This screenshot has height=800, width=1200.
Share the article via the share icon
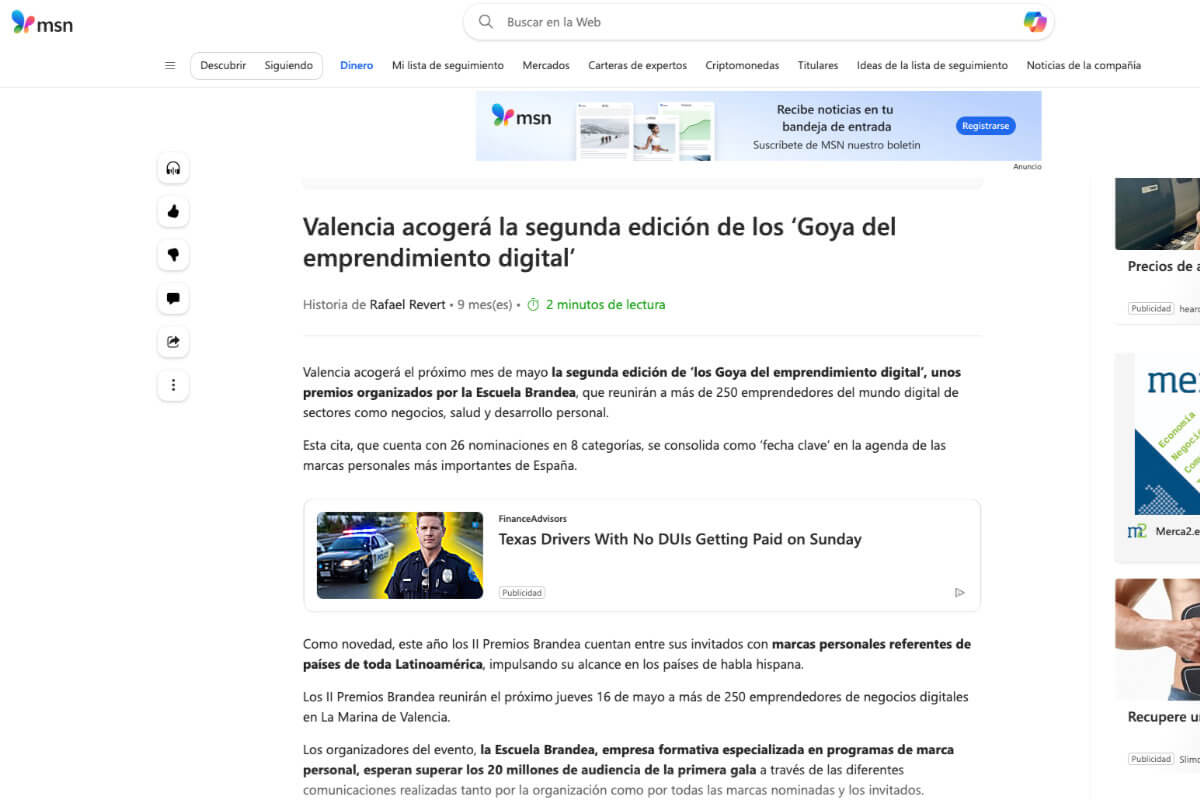click(173, 341)
